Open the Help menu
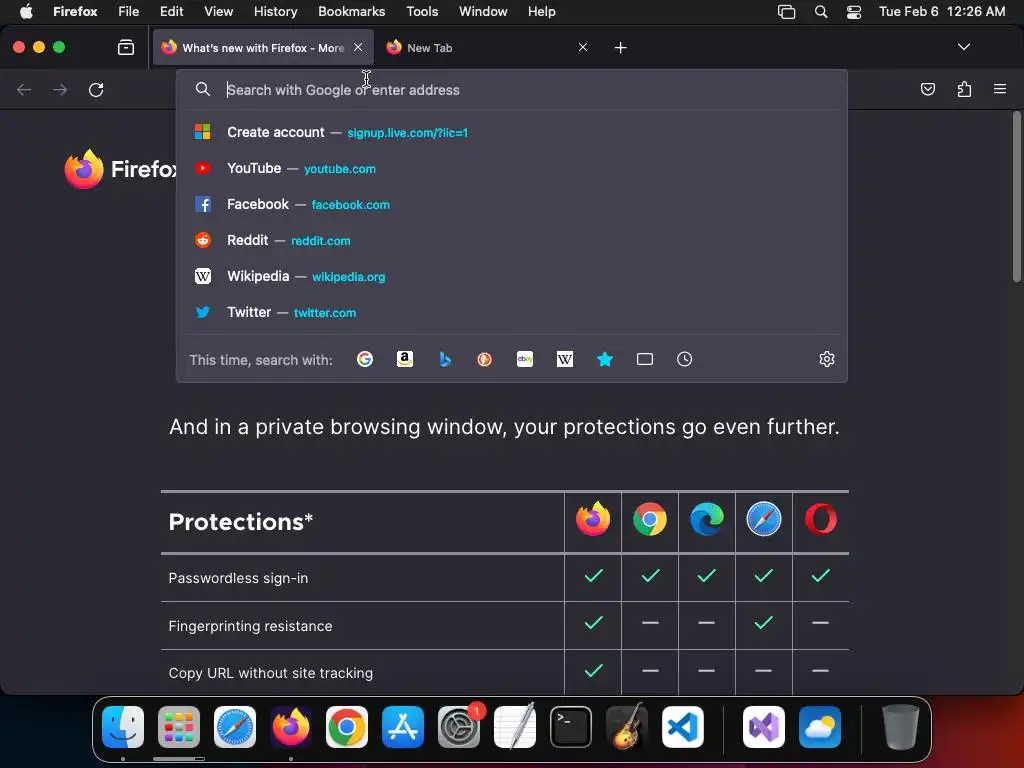 pyautogui.click(x=541, y=12)
